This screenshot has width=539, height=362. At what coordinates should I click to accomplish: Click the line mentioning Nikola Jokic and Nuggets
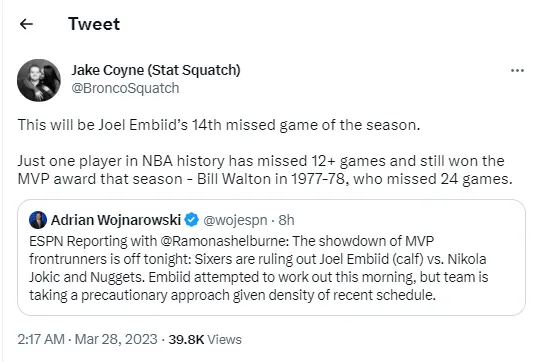[258, 277]
